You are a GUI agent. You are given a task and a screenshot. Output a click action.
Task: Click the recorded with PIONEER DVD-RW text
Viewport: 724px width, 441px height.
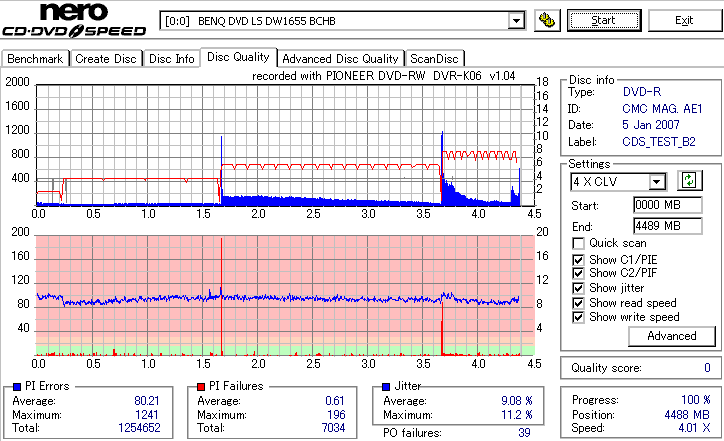pyautogui.click(x=383, y=76)
